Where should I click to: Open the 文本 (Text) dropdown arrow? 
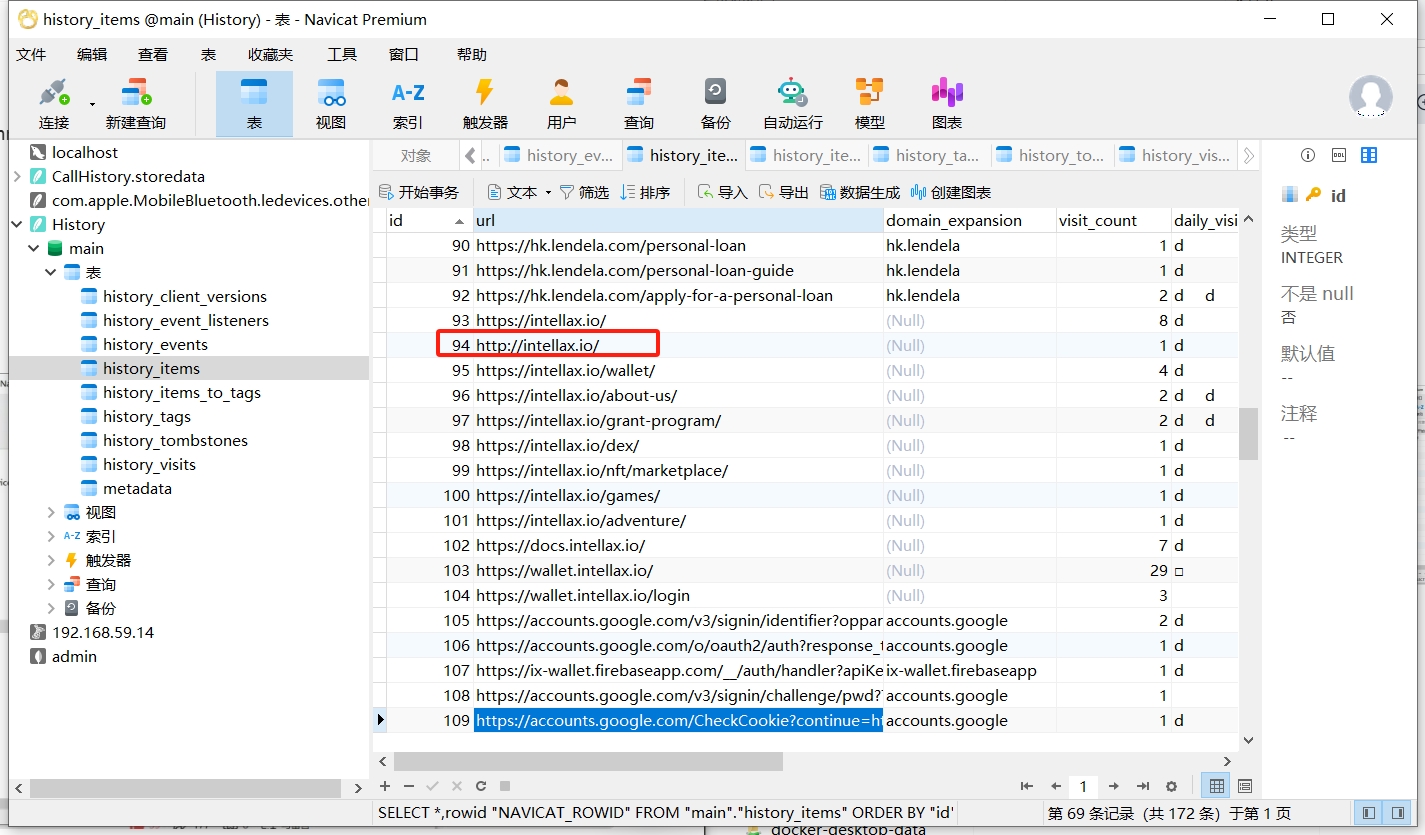(x=549, y=193)
